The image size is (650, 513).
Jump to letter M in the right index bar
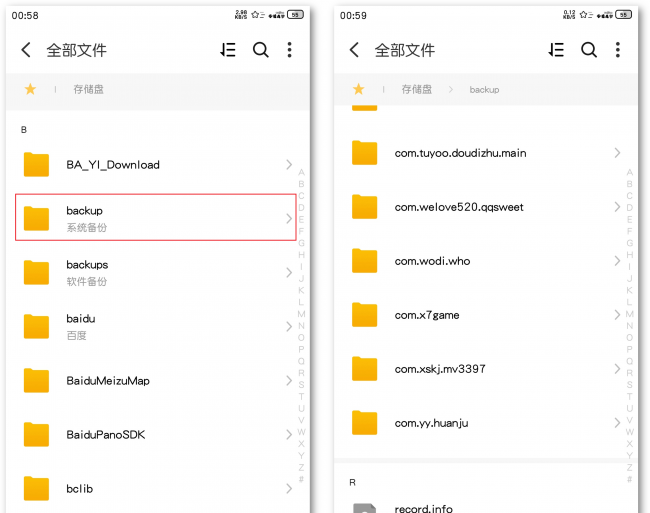[x=630, y=314]
